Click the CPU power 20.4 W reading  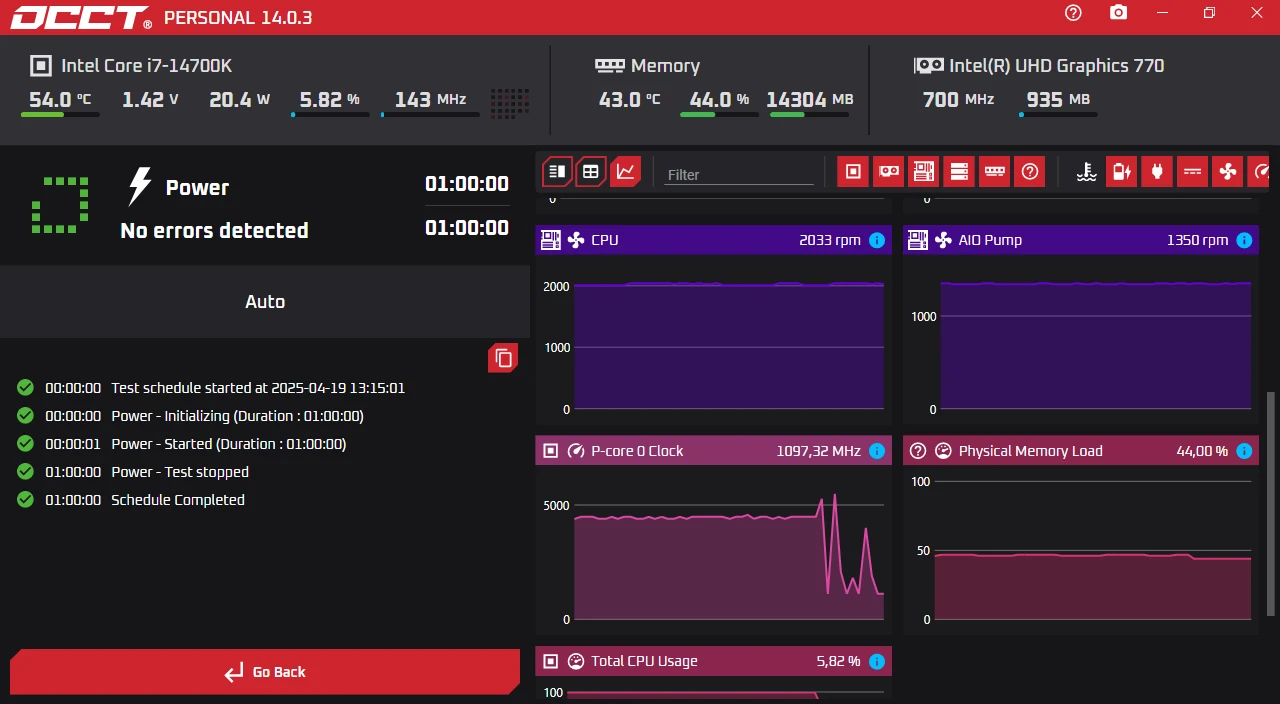pos(240,99)
